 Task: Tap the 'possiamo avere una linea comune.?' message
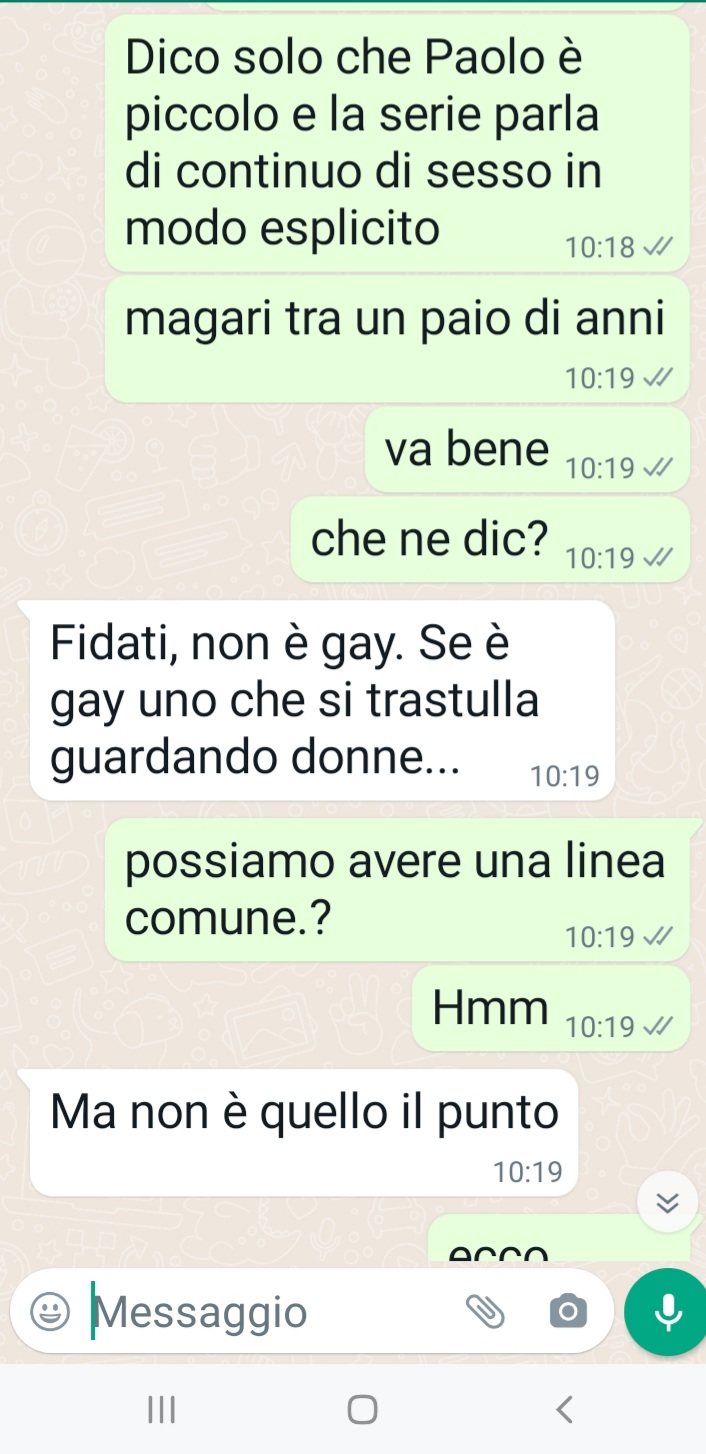tap(397, 889)
